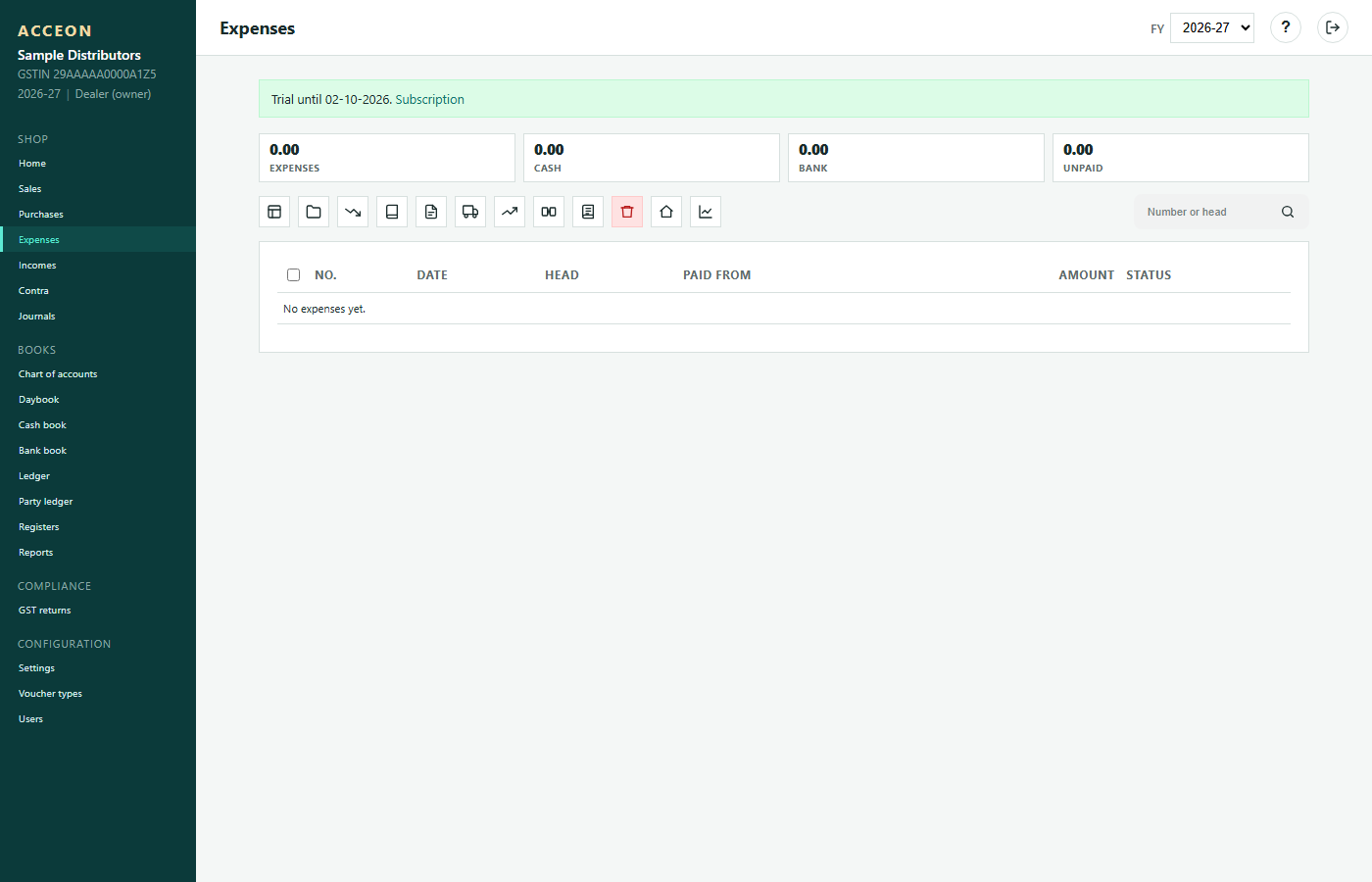
Task: Open the Sales page
Action: pyautogui.click(x=98, y=189)
